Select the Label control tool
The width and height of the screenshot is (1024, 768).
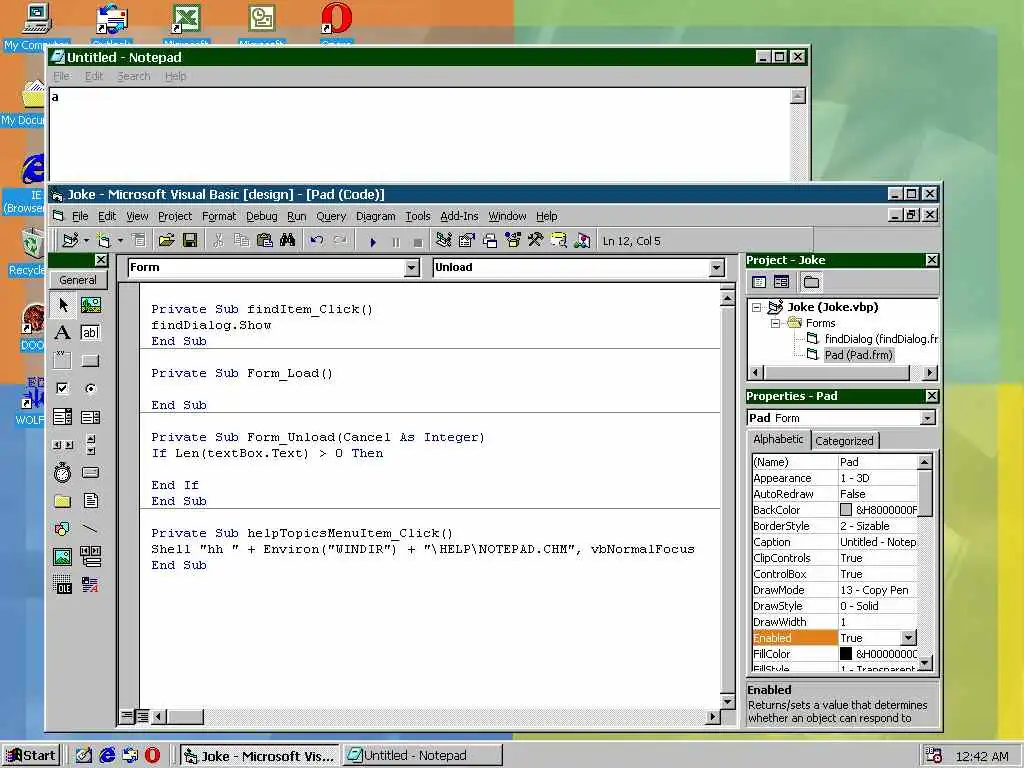point(63,332)
